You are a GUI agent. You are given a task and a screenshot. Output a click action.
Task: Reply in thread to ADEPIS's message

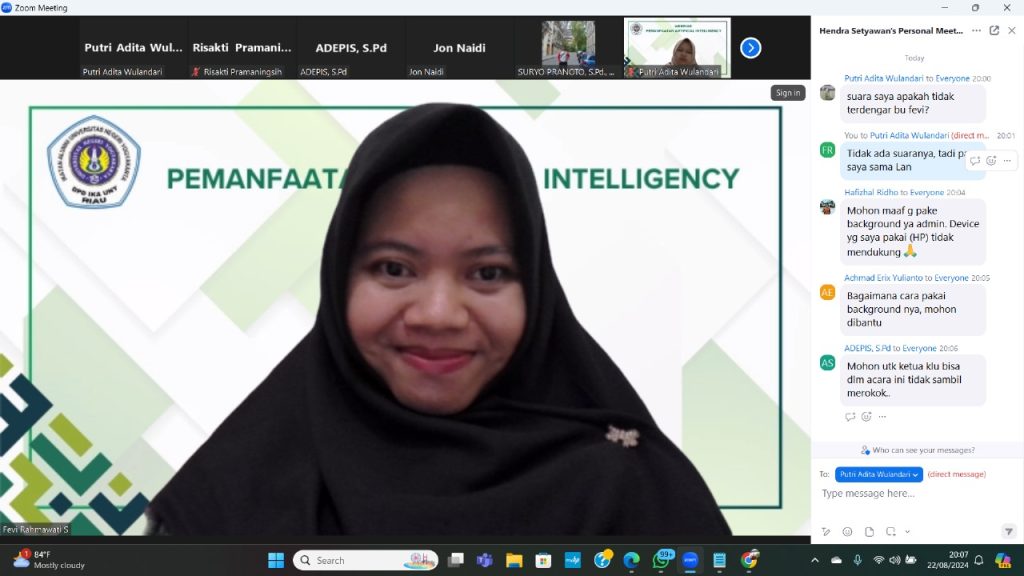850,417
